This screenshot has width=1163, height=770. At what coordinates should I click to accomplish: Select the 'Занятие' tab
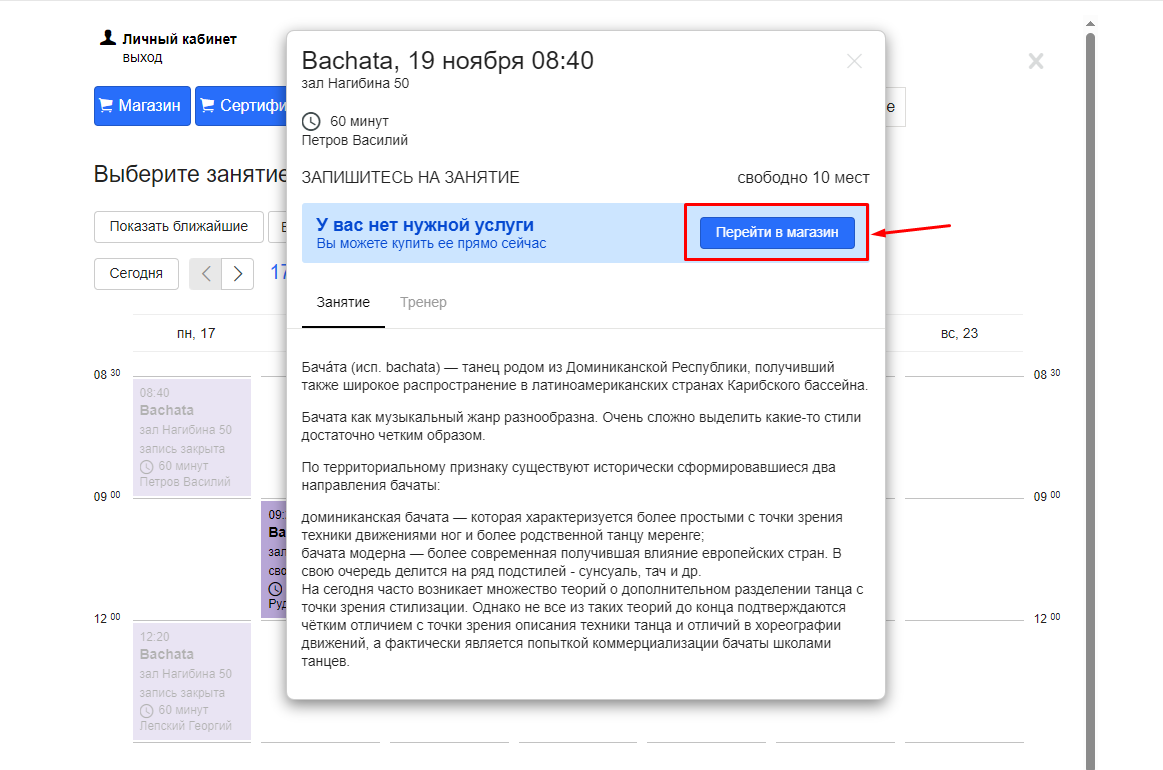(343, 302)
